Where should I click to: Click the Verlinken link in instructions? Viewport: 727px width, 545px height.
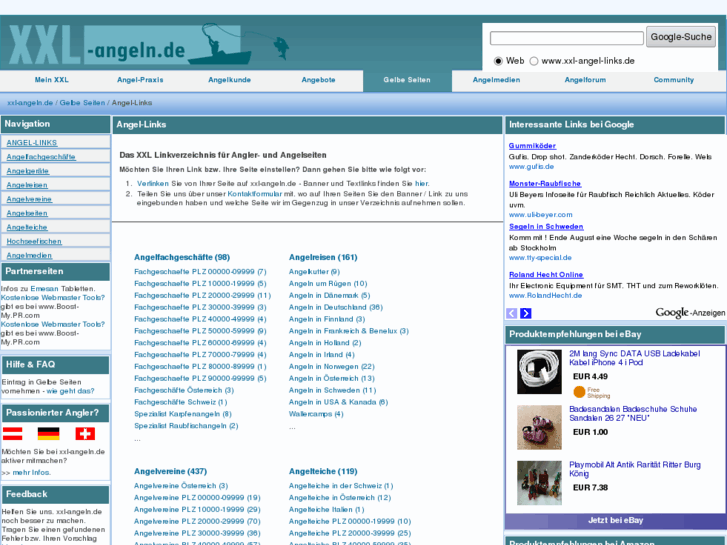[153, 184]
